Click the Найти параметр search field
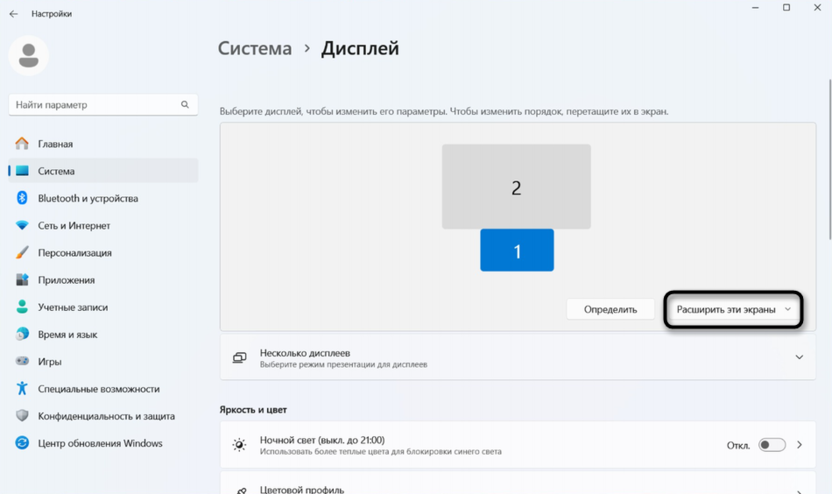Viewport: 832px width, 494px height. [103, 105]
